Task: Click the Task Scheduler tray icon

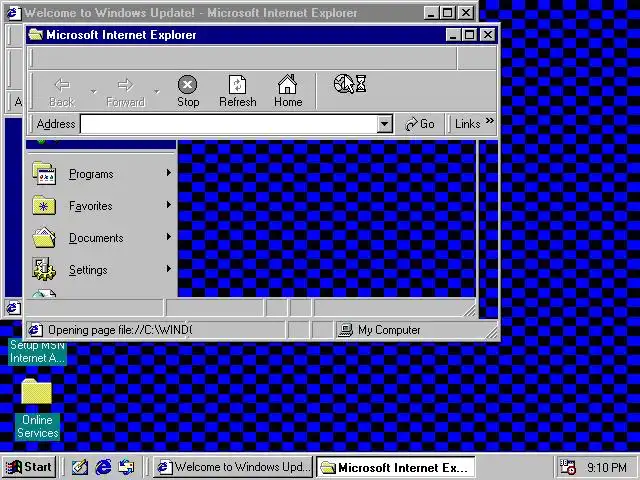Action: pyautogui.click(x=568, y=467)
